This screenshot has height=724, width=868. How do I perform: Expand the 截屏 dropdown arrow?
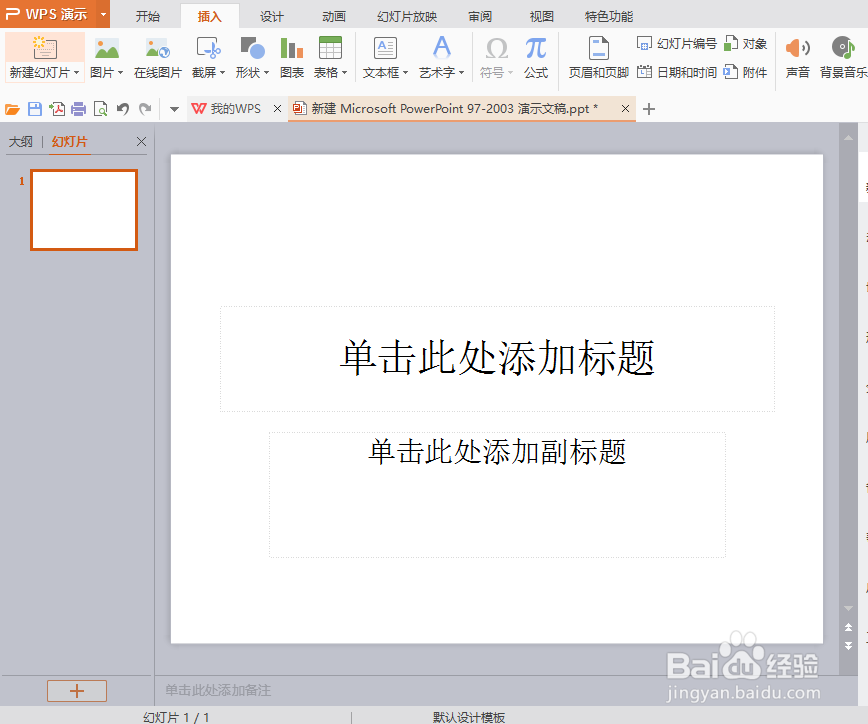pos(223,73)
